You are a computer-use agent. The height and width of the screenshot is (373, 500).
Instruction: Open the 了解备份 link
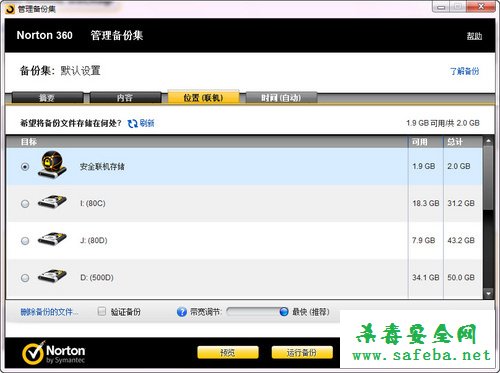464,71
